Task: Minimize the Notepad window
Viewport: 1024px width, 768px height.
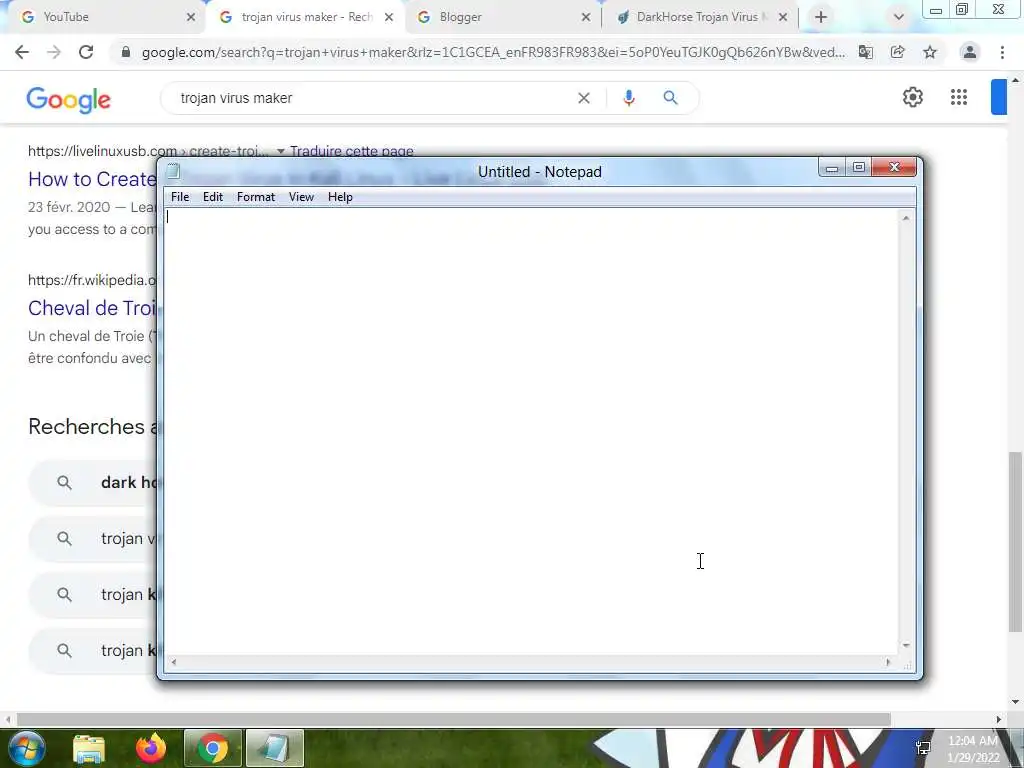Action: [x=831, y=168]
